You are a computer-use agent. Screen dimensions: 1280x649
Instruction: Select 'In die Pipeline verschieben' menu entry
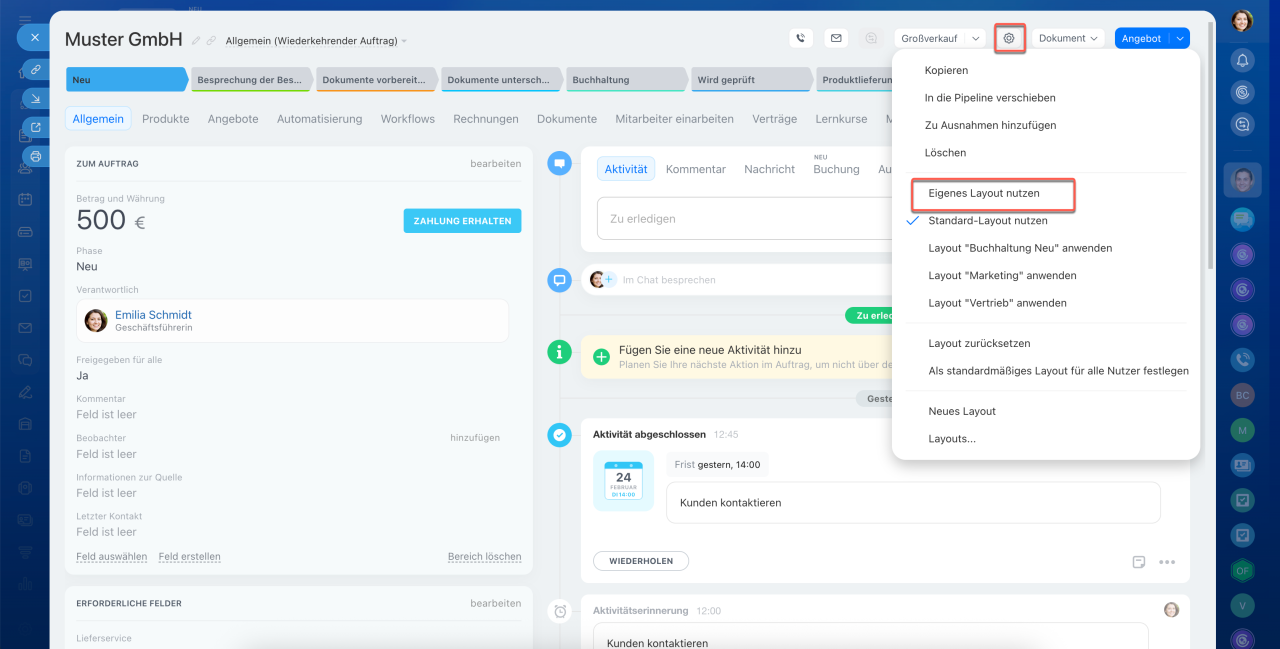coord(989,98)
